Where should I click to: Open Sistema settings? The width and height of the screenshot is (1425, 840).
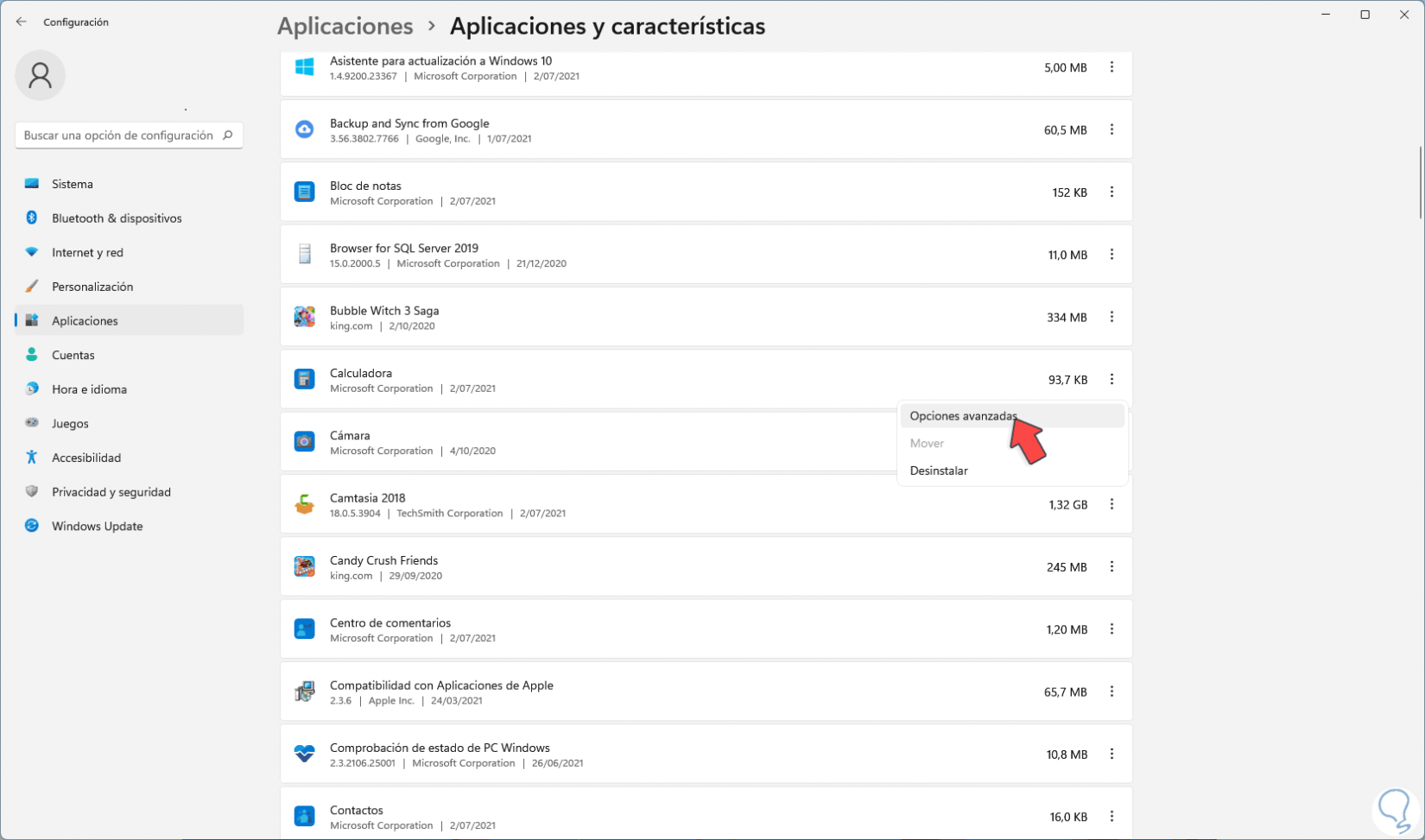(129, 184)
